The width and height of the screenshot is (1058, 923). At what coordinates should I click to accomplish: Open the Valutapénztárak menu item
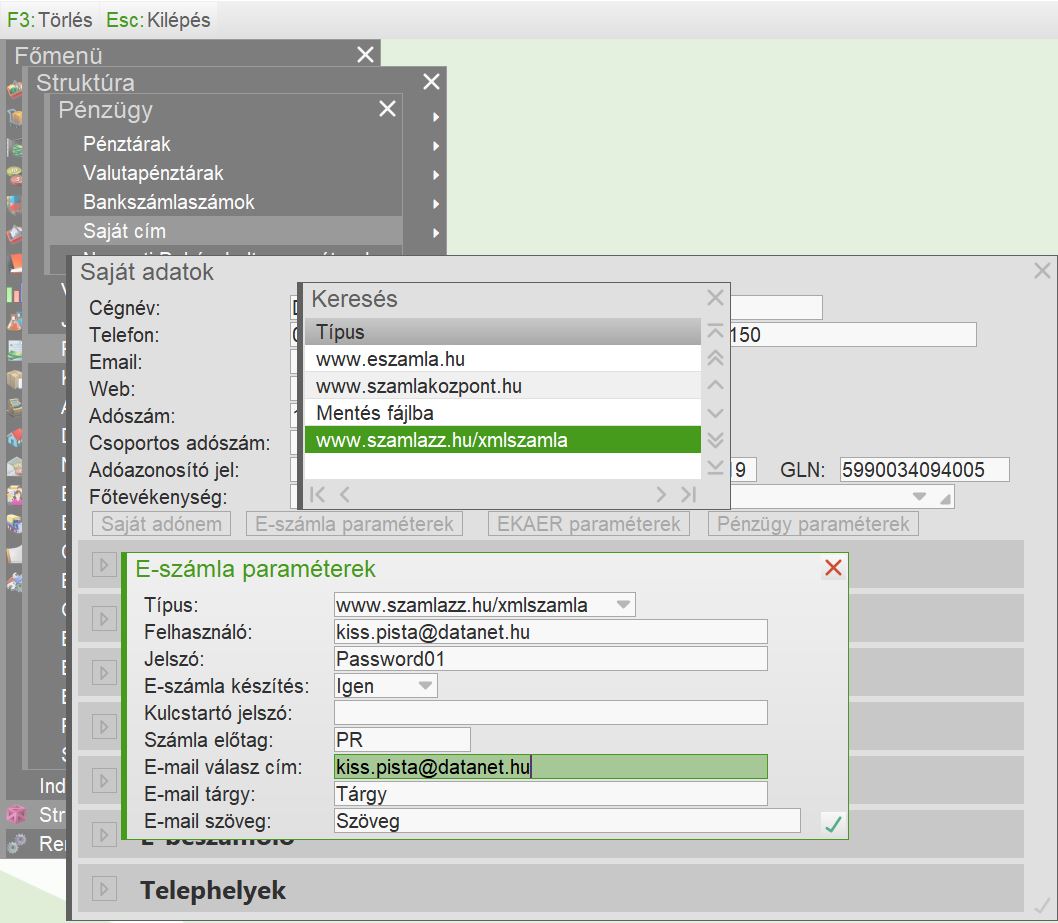(x=153, y=173)
